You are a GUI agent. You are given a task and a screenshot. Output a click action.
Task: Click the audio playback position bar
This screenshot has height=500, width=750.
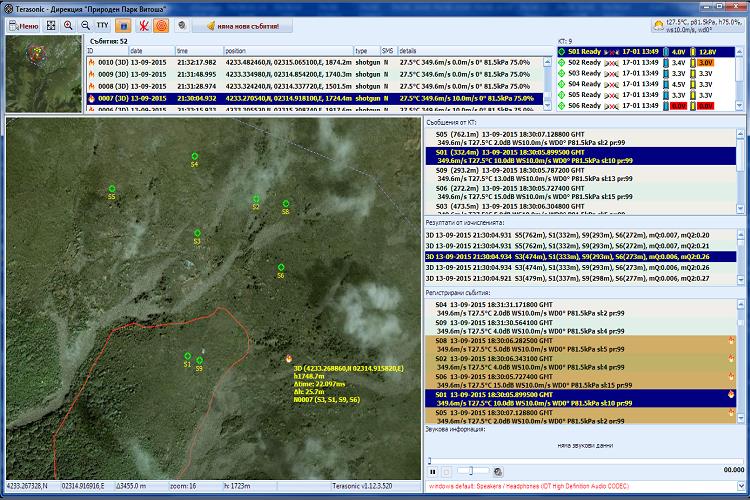pos(586,461)
